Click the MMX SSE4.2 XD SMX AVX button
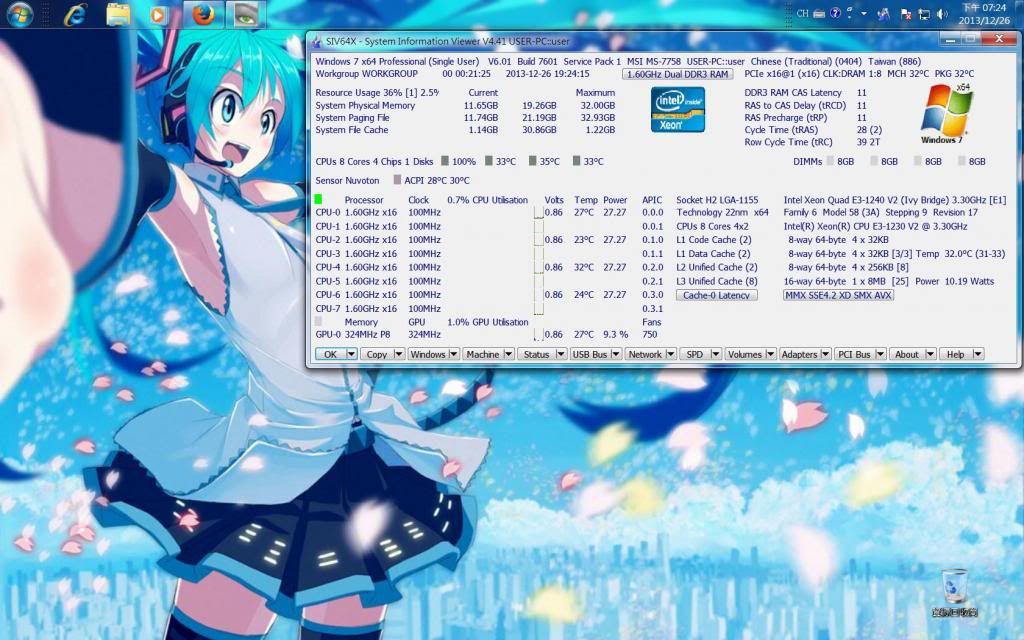 click(x=838, y=295)
